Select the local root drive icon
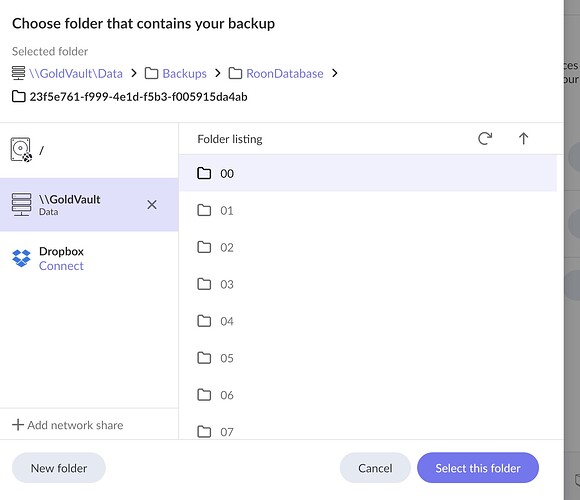580x500 pixels. (21, 150)
